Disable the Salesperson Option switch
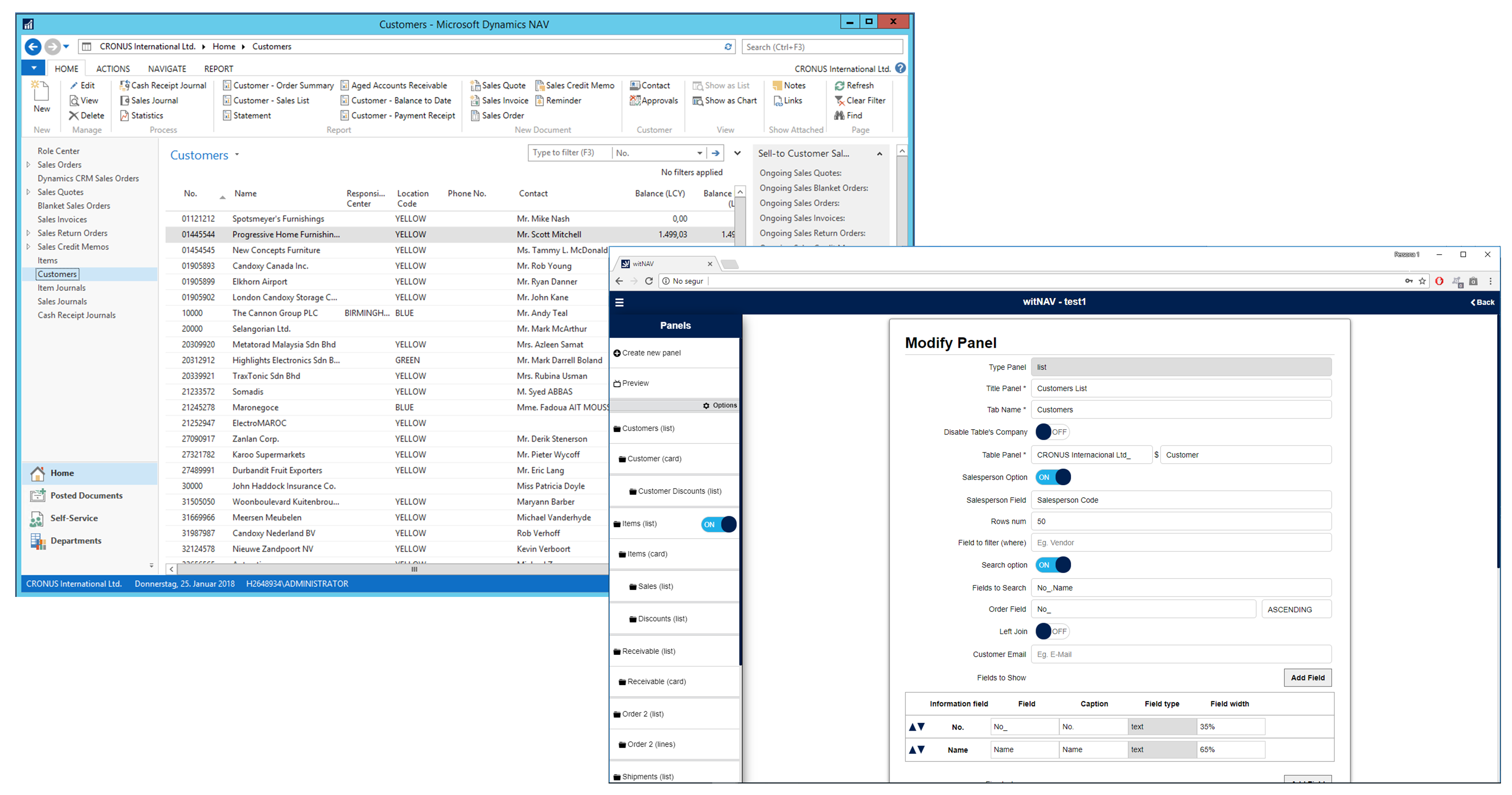 click(1053, 477)
